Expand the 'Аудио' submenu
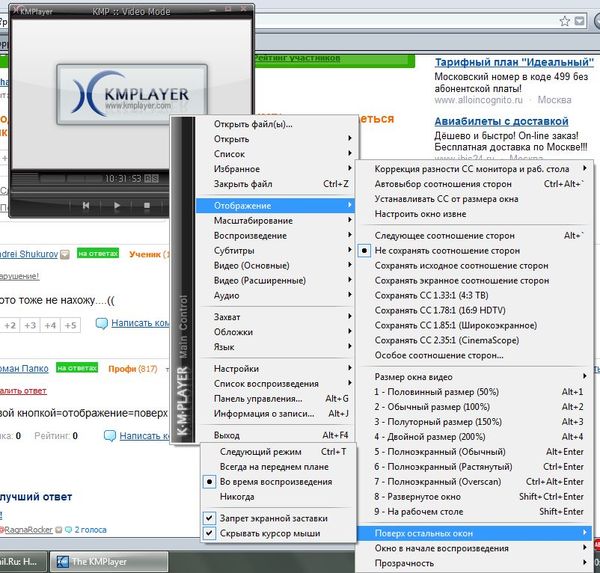 (x=275, y=295)
